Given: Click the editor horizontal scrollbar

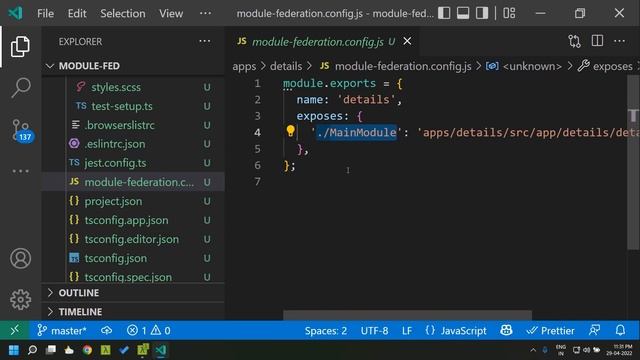Looking at the screenshot, I should 407,315.
